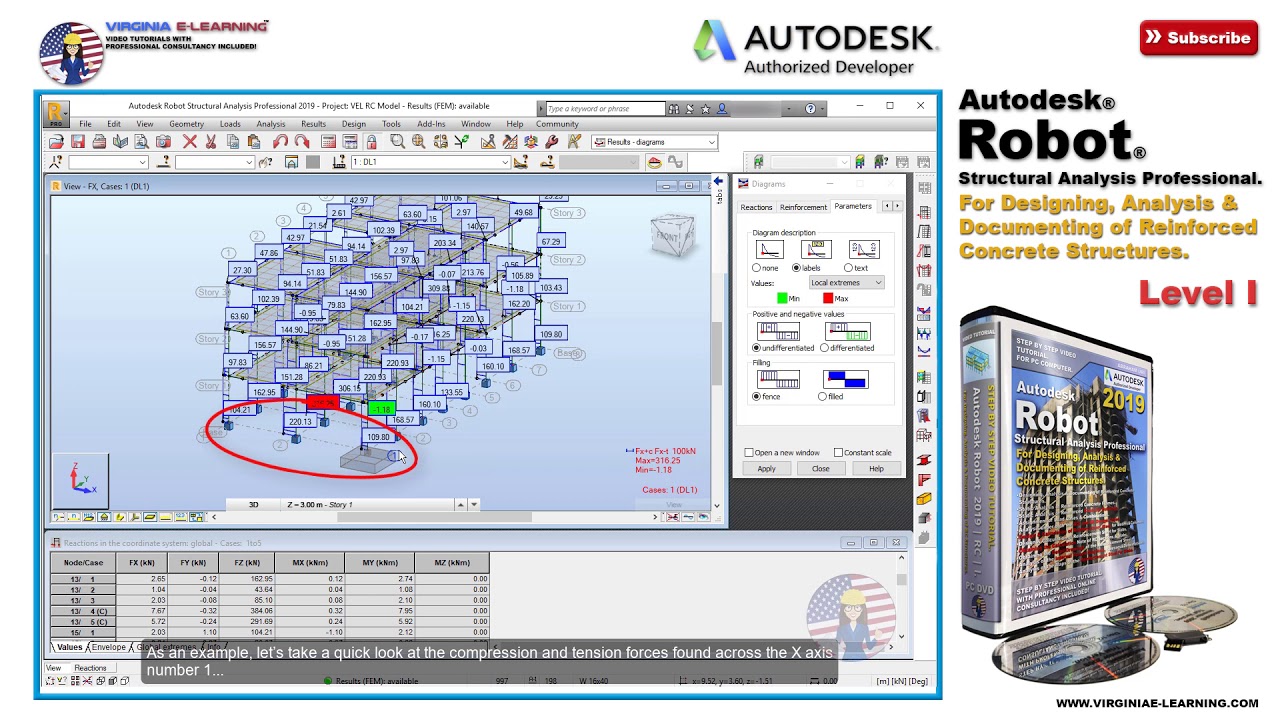Open the Loads menu
Screen dimensions: 1280x720
click(230, 124)
